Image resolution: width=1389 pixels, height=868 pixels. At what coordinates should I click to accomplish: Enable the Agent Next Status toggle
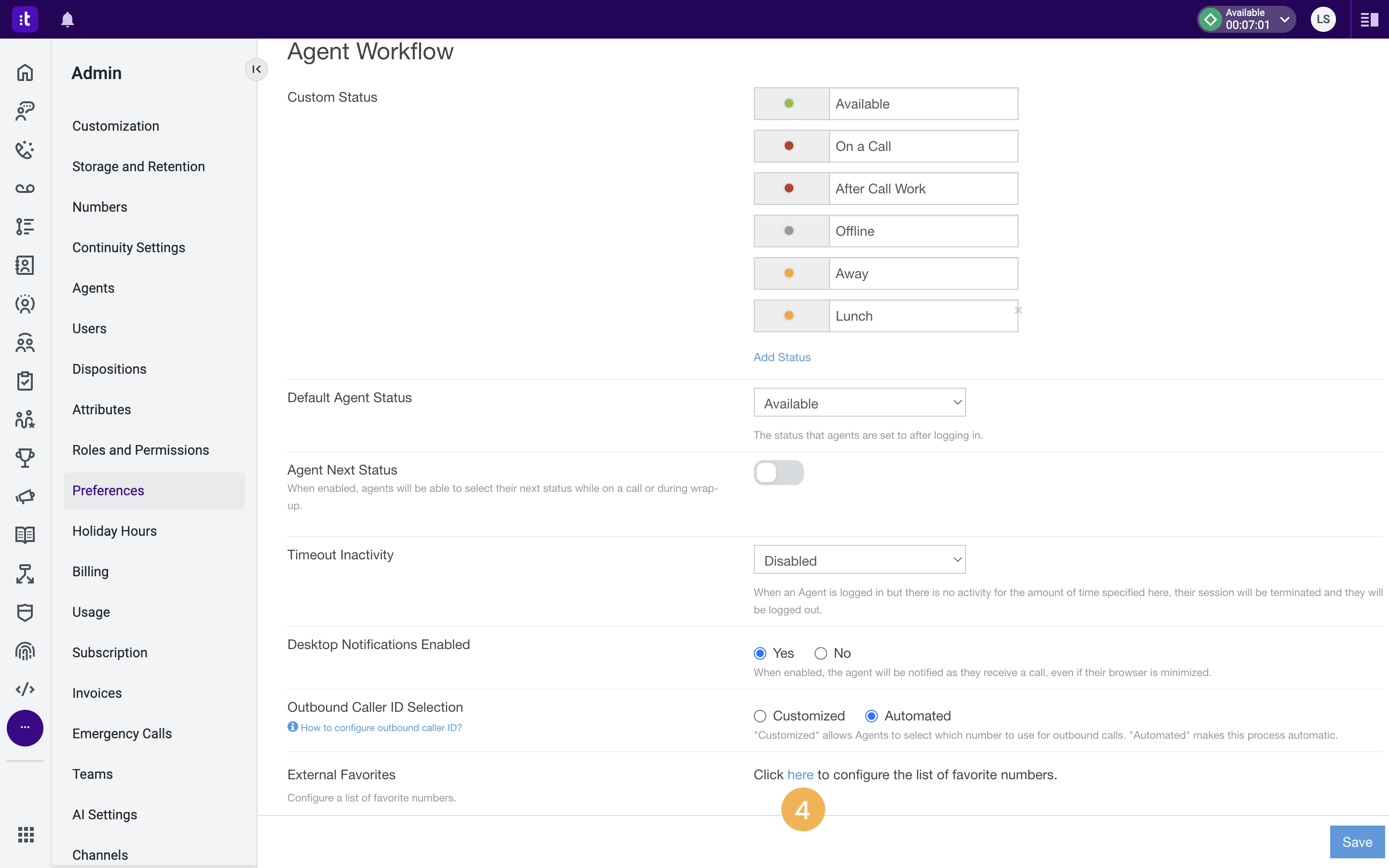(x=778, y=473)
